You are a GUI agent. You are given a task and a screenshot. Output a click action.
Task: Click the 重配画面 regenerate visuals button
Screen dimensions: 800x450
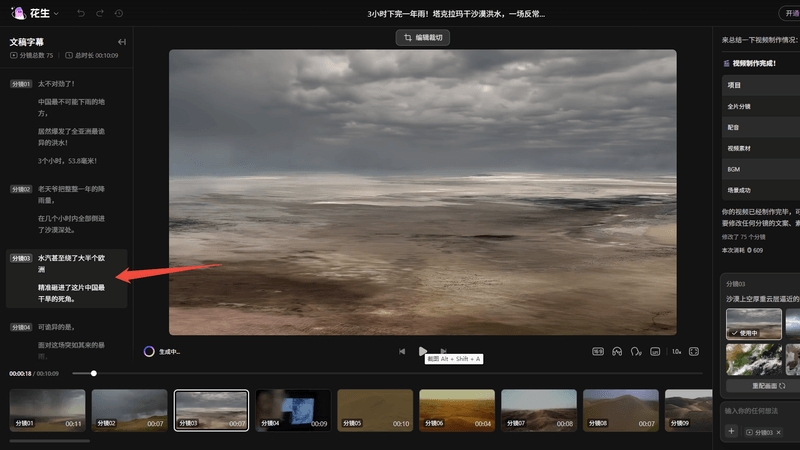pos(768,386)
